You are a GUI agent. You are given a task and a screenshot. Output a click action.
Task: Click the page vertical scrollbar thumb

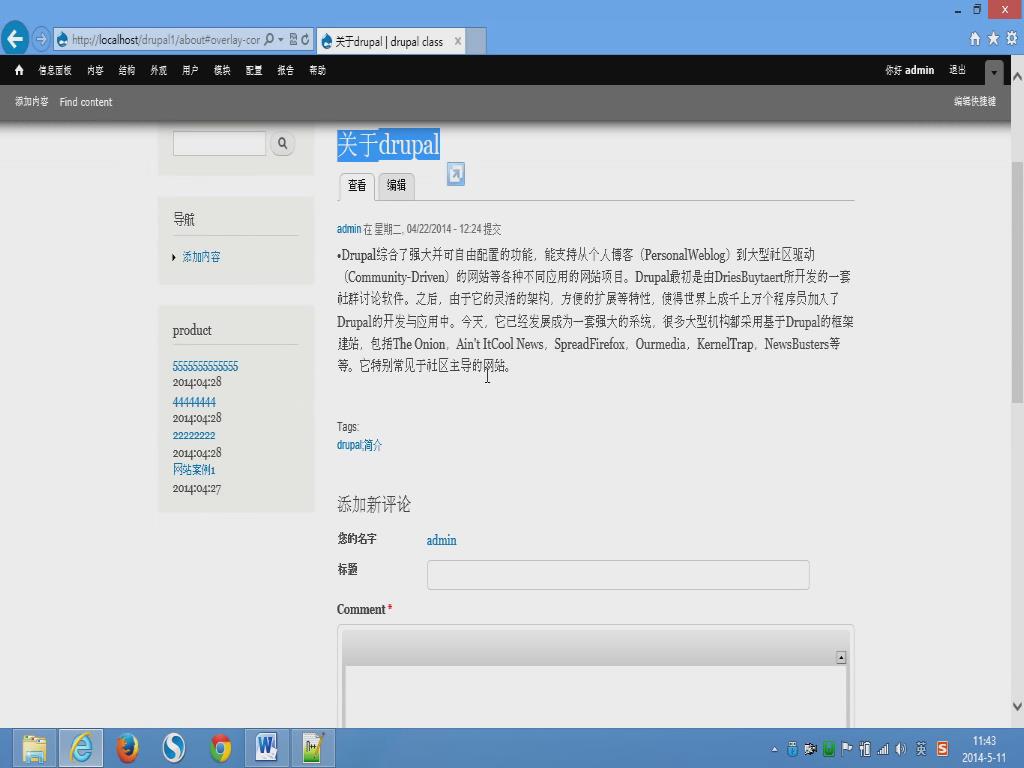pyautogui.click(x=1017, y=282)
